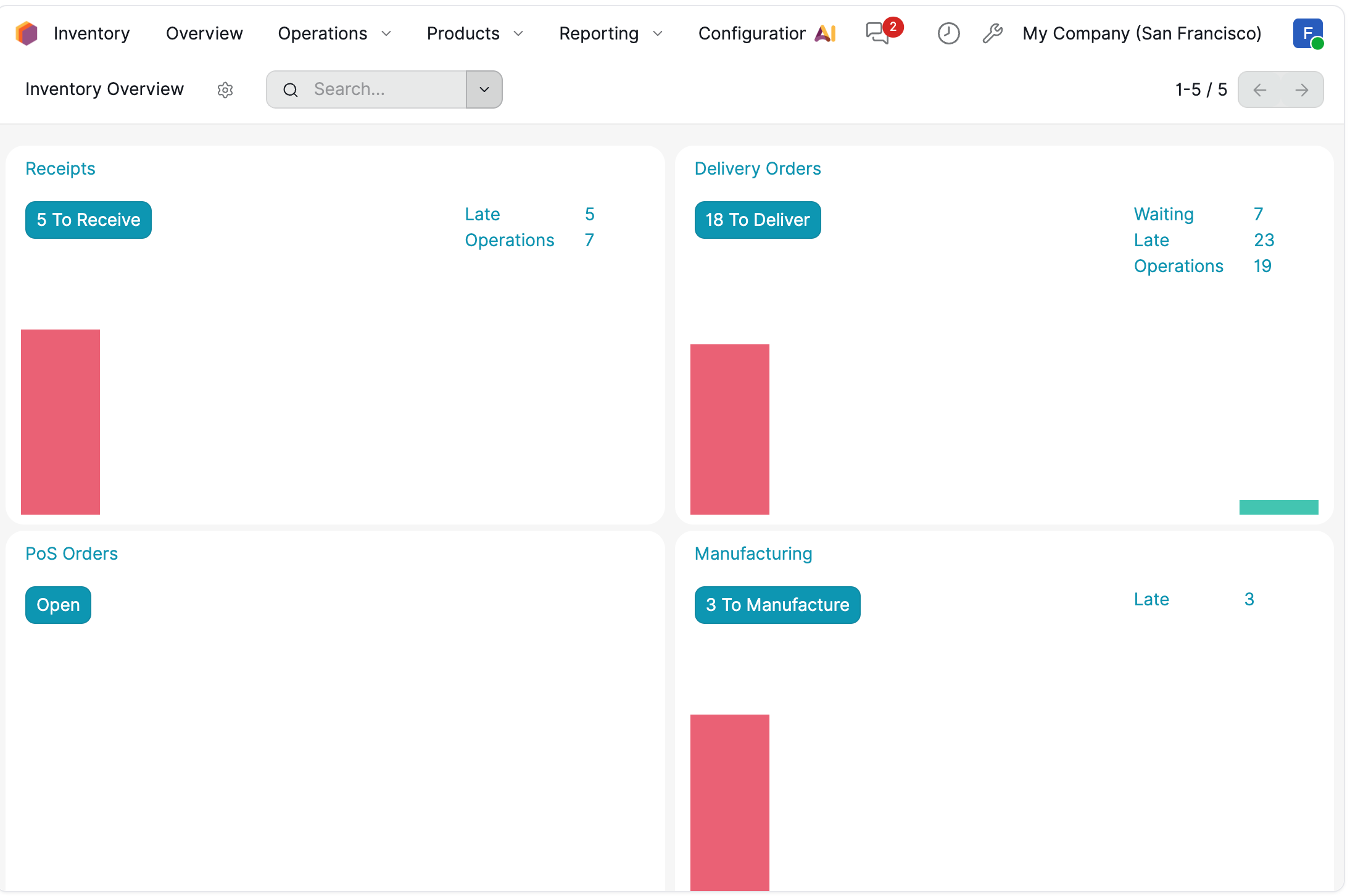Click the settings gear beside Inventory Overview

(x=225, y=90)
